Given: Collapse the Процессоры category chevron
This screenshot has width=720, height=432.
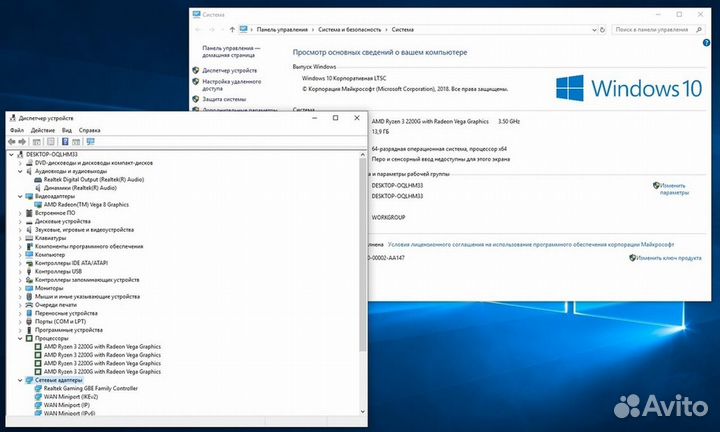Looking at the screenshot, I should point(20,338).
